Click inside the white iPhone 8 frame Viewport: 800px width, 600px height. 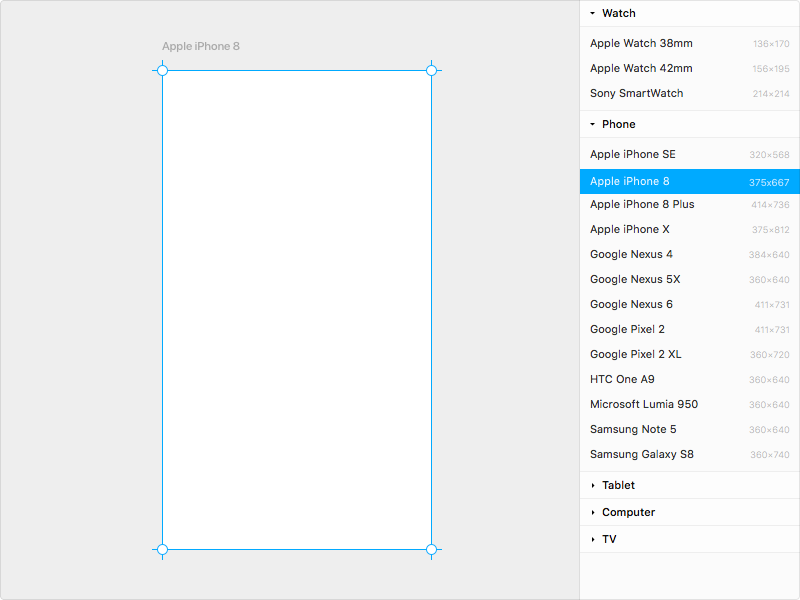[297, 310]
